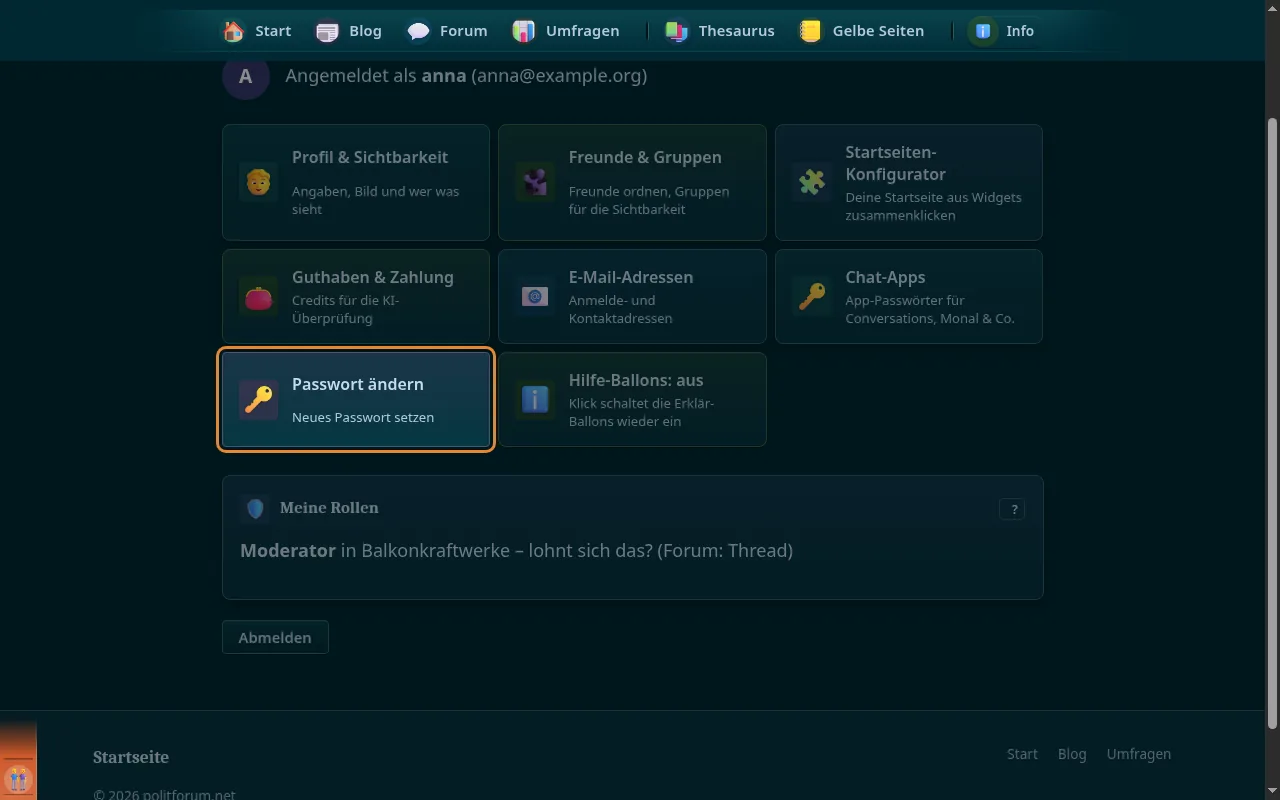This screenshot has width=1280, height=800.
Task: Click the books icon beside Thesaurus
Action: tap(677, 31)
